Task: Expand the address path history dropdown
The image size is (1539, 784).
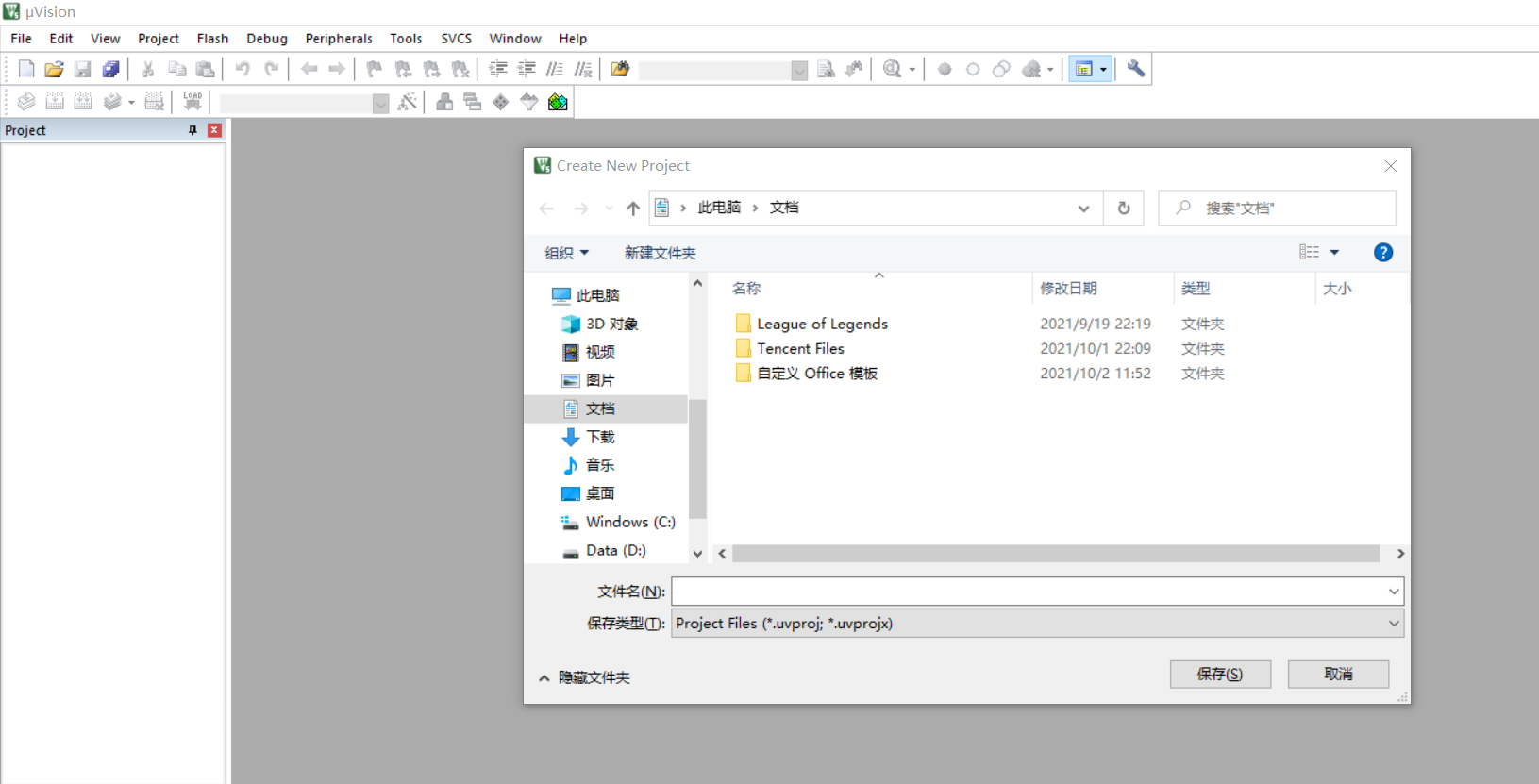Action: coord(1083,209)
